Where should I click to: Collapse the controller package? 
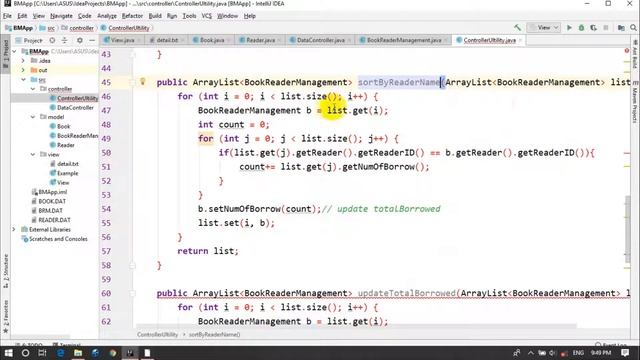[33, 89]
